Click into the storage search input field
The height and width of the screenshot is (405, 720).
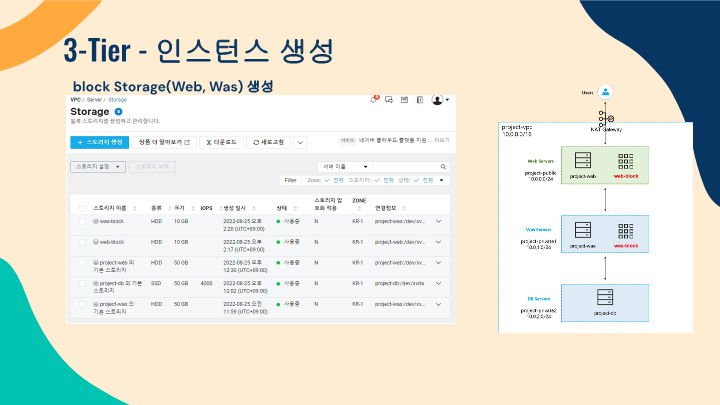tap(406, 167)
